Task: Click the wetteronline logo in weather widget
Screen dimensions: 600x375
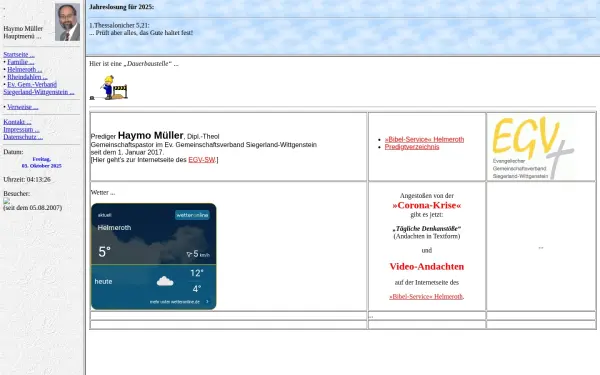Action: coord(192,215)
